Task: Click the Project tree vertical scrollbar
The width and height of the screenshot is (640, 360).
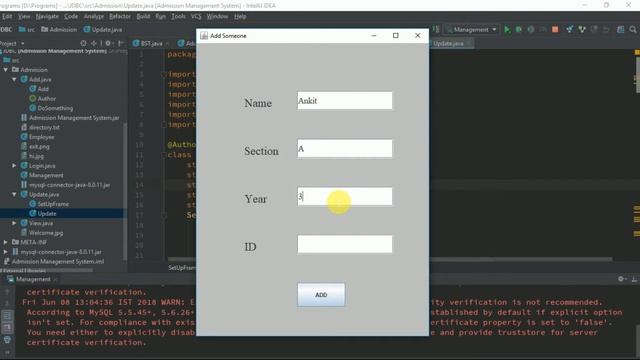Action: 125,192
